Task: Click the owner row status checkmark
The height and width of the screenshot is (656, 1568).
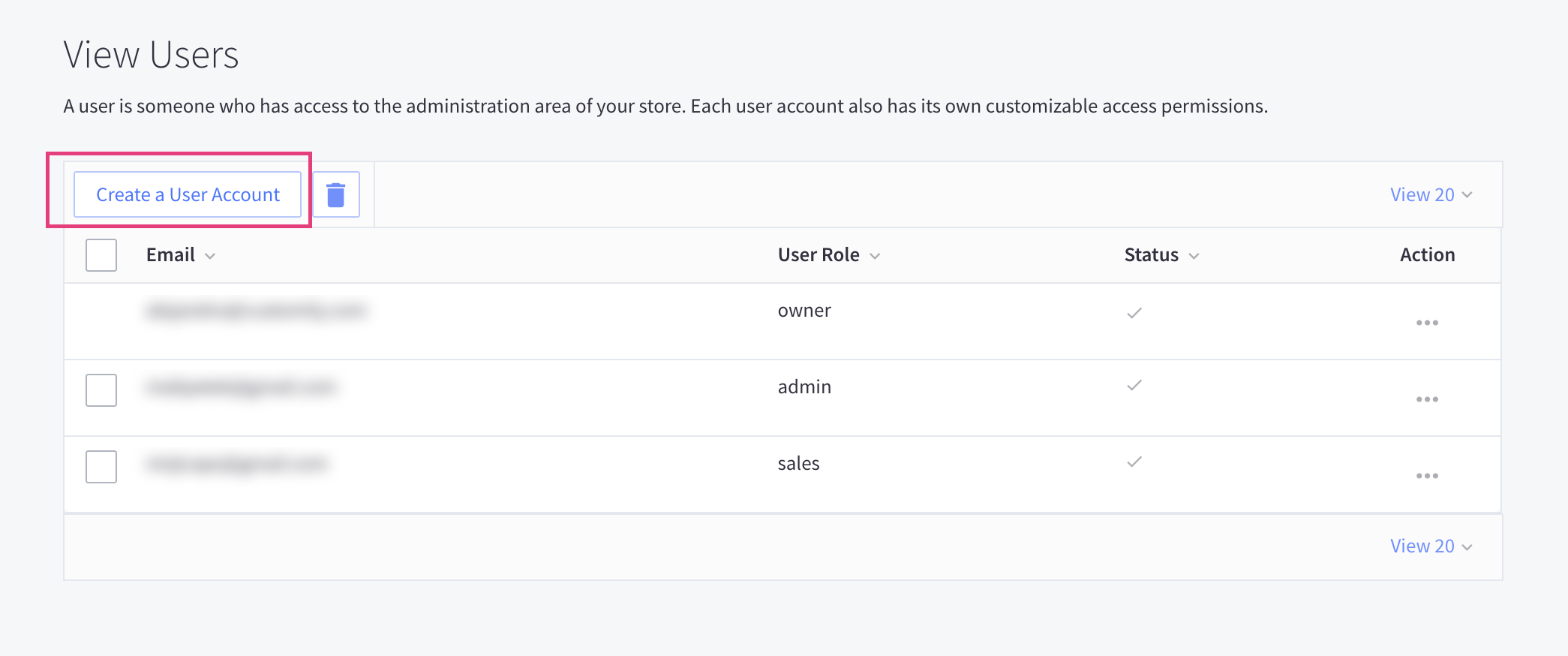Action: 1134,312
